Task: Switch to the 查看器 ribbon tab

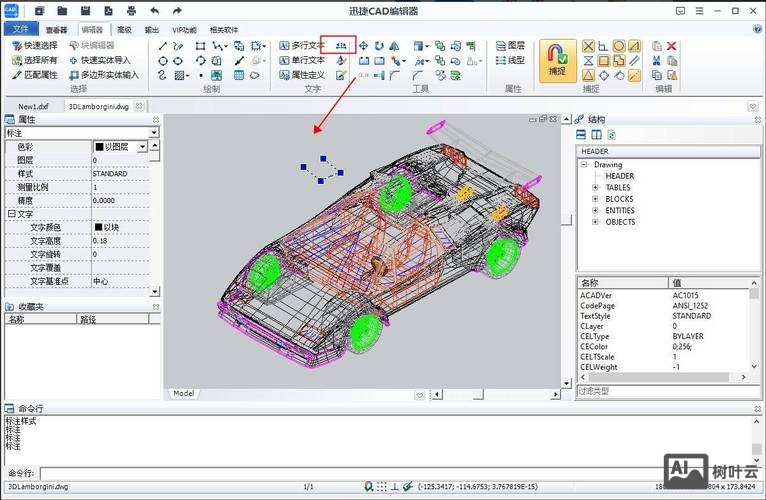Action: coord(57,30)
